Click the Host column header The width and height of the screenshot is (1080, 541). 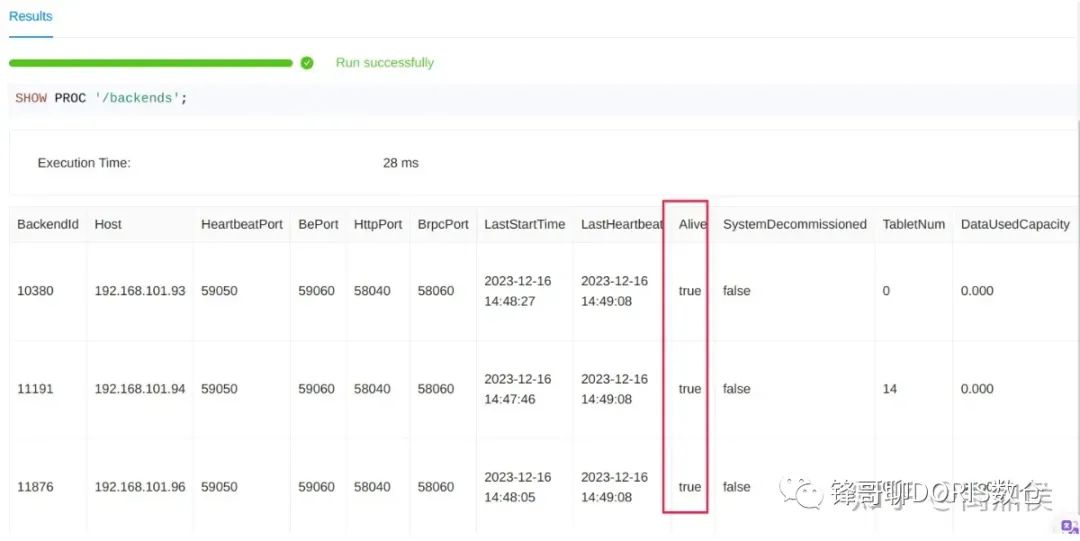coord(108,225)
